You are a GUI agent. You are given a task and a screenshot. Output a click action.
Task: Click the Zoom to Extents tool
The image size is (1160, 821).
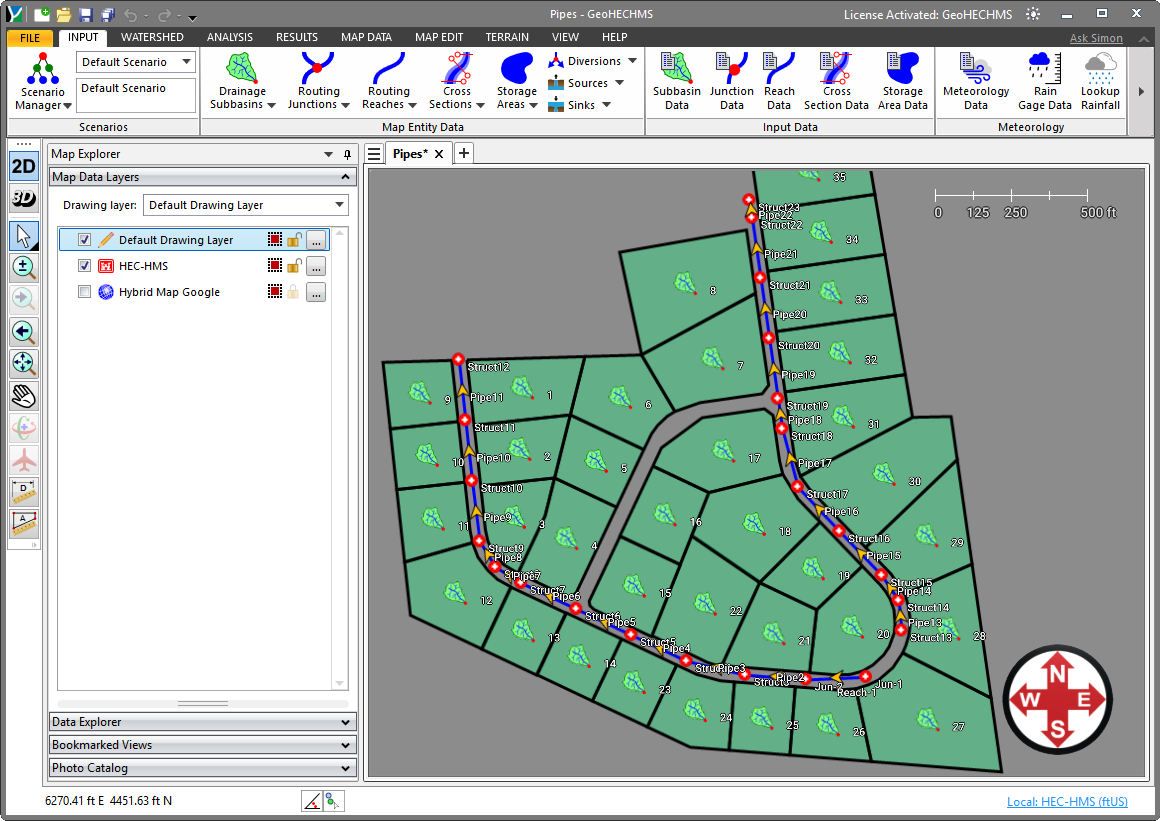tap(22, 364)
